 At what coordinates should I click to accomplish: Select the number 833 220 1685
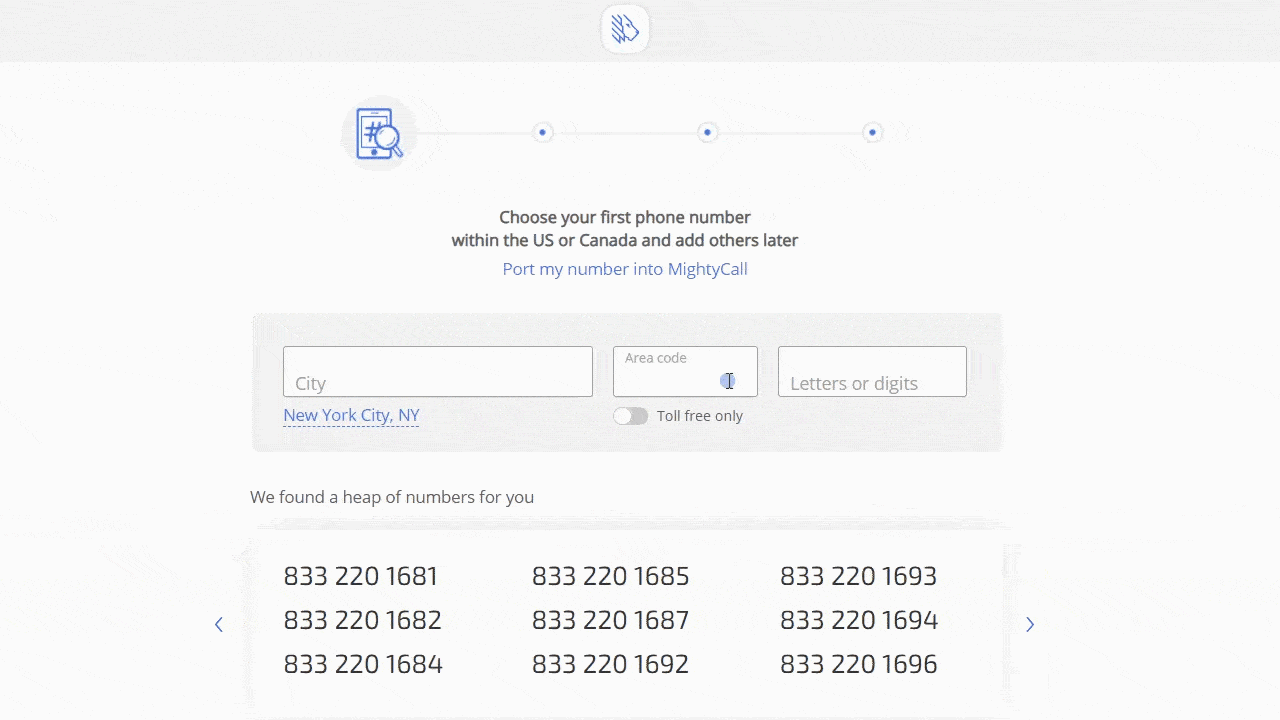click(x=610, y=576)
